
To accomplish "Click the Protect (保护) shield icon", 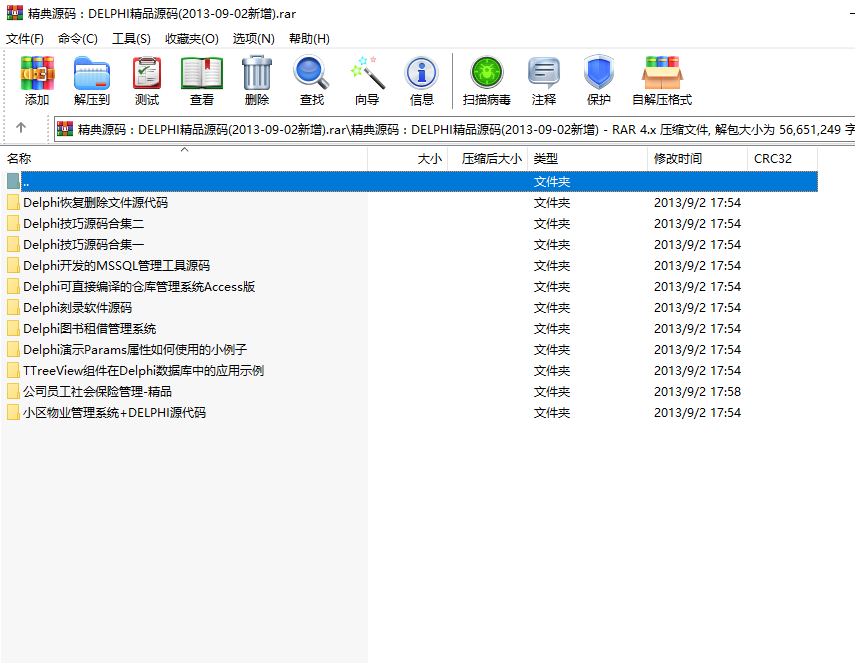I will click(x=599, y=80).
